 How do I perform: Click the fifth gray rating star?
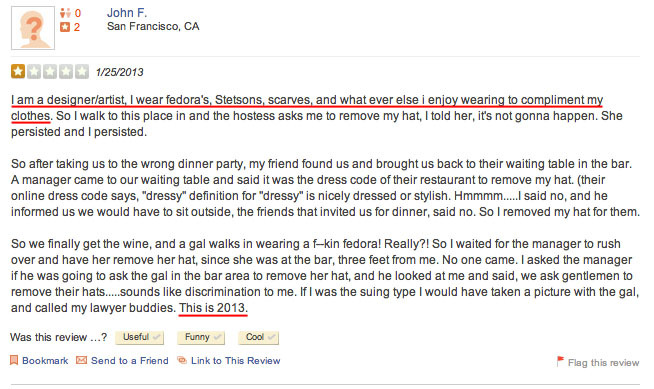[x=82, y=71]
